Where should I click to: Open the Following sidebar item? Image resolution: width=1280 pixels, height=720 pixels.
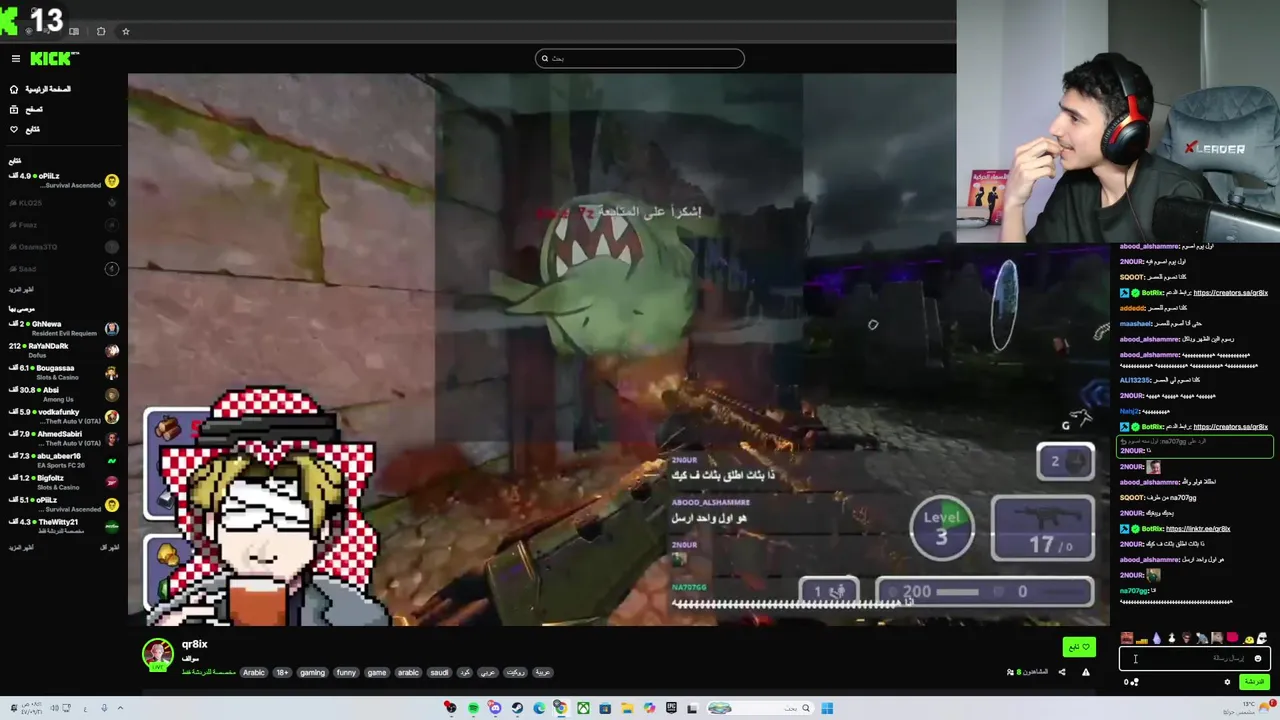click(25, 129)
